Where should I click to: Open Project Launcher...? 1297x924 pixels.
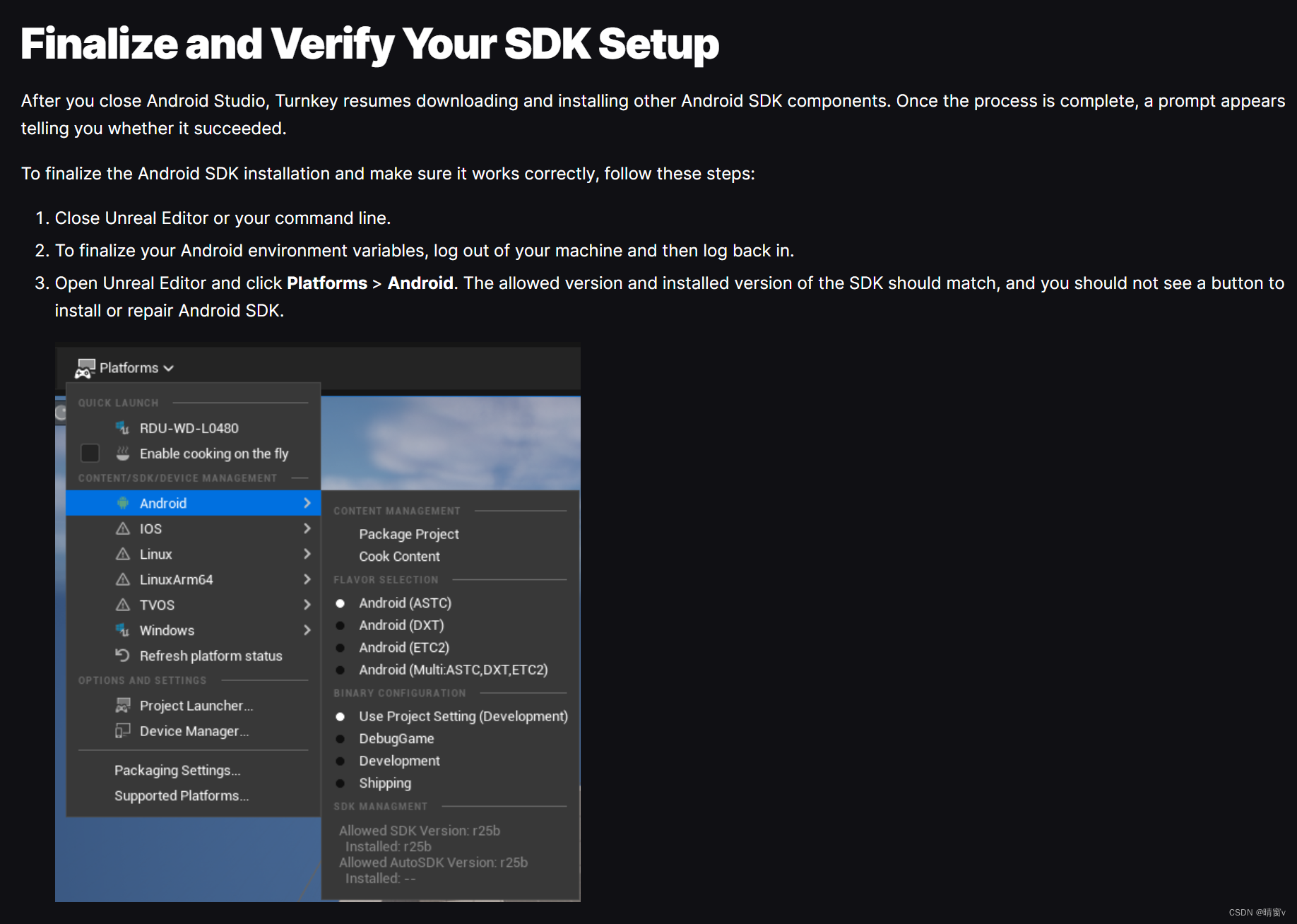tap(196, 705)
